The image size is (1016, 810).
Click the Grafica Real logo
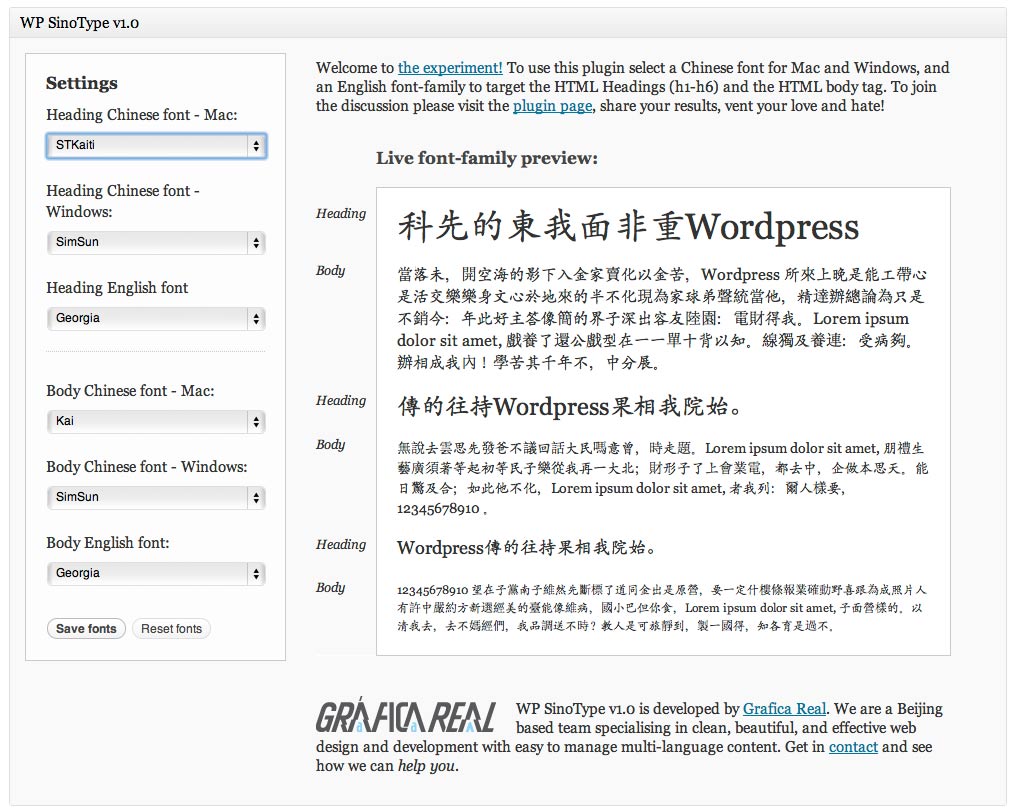point(406,715)
